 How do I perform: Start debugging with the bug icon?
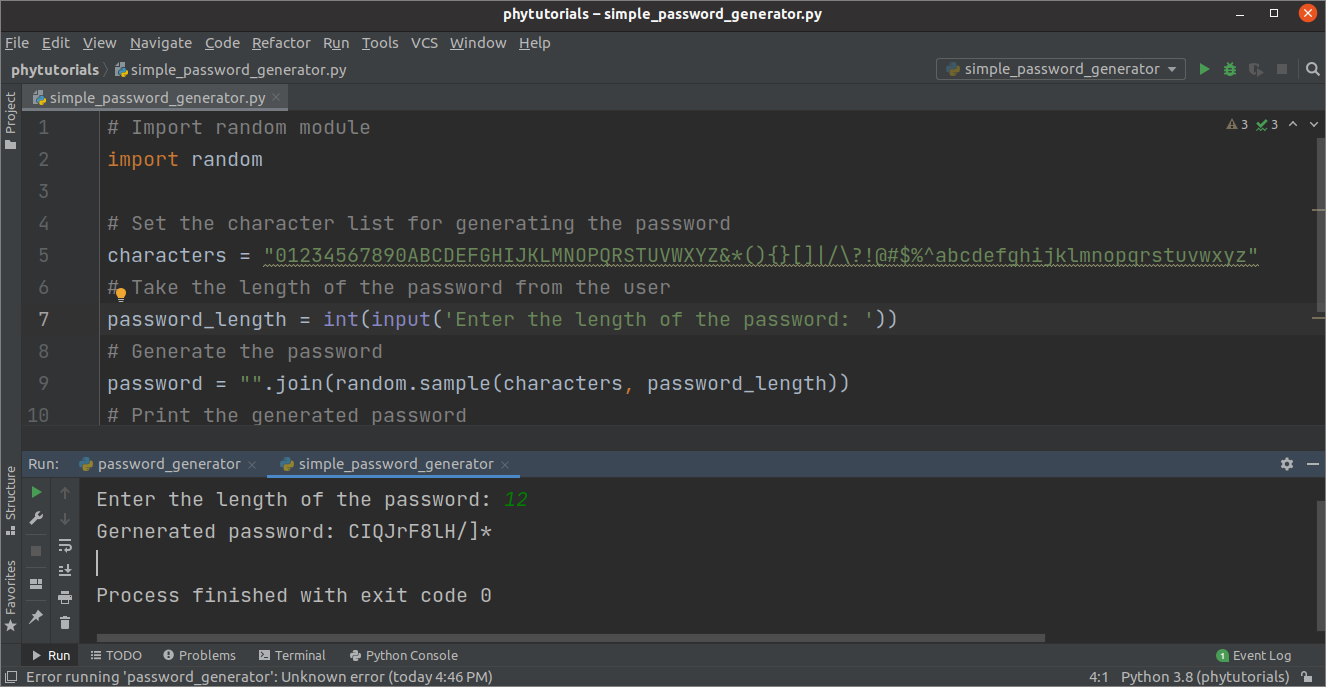point(1229,69)
